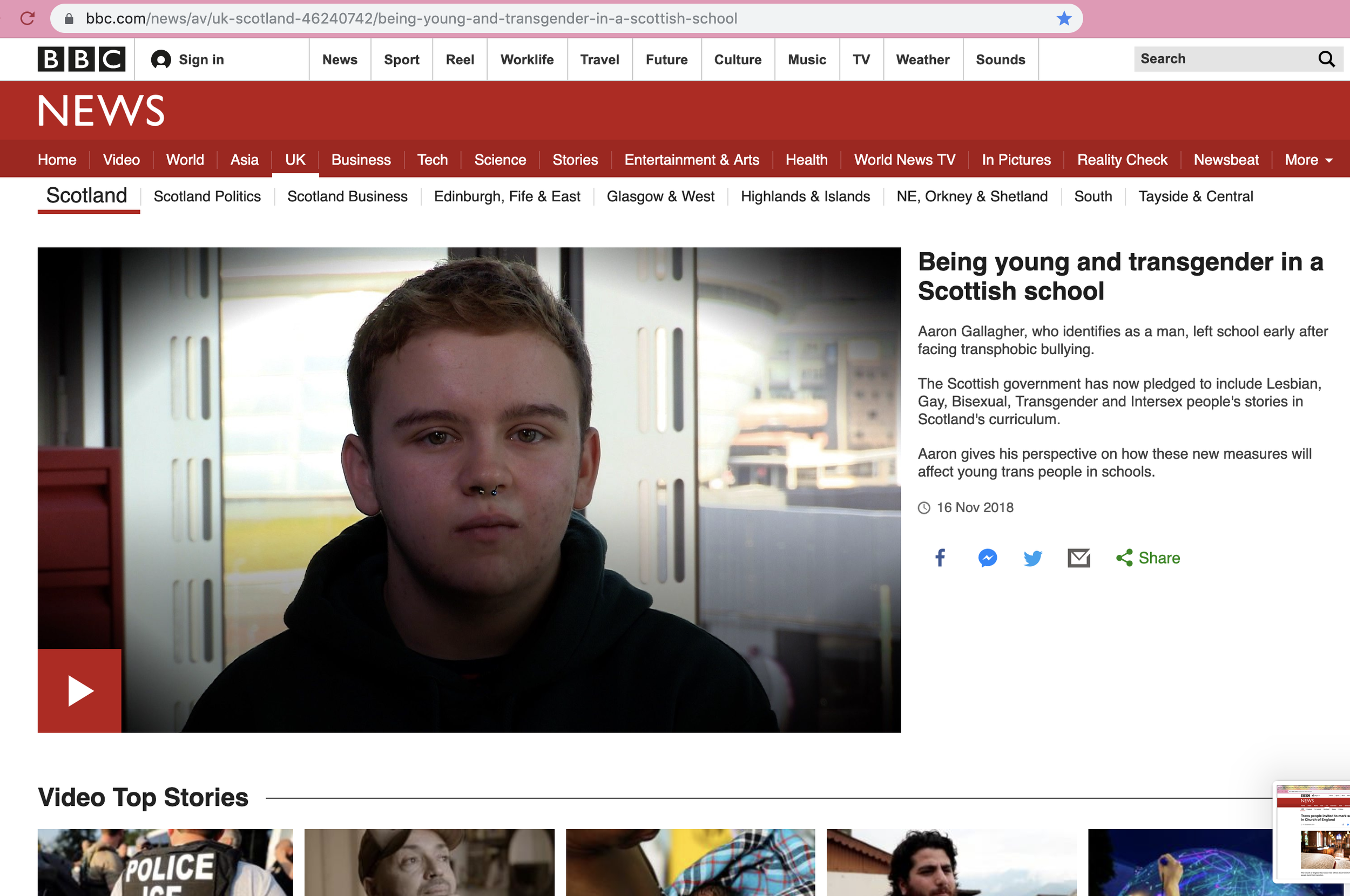The image size is (1350, 896).
Task: Open NE, Orkney & Shetland link
Action: click(972, 196)
